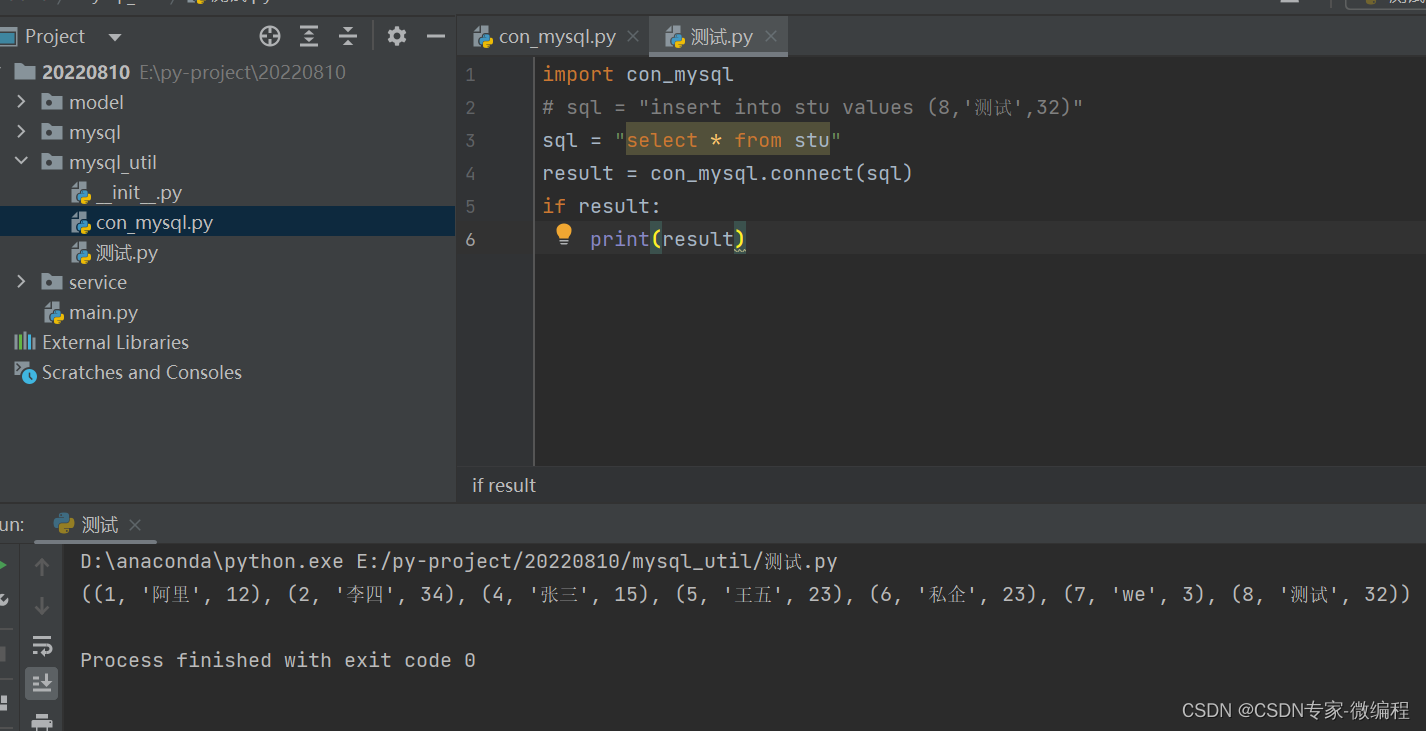The image size is (1426, 731).
Task: Click Down the Stack Trace arrow
Action: [42, 605]
